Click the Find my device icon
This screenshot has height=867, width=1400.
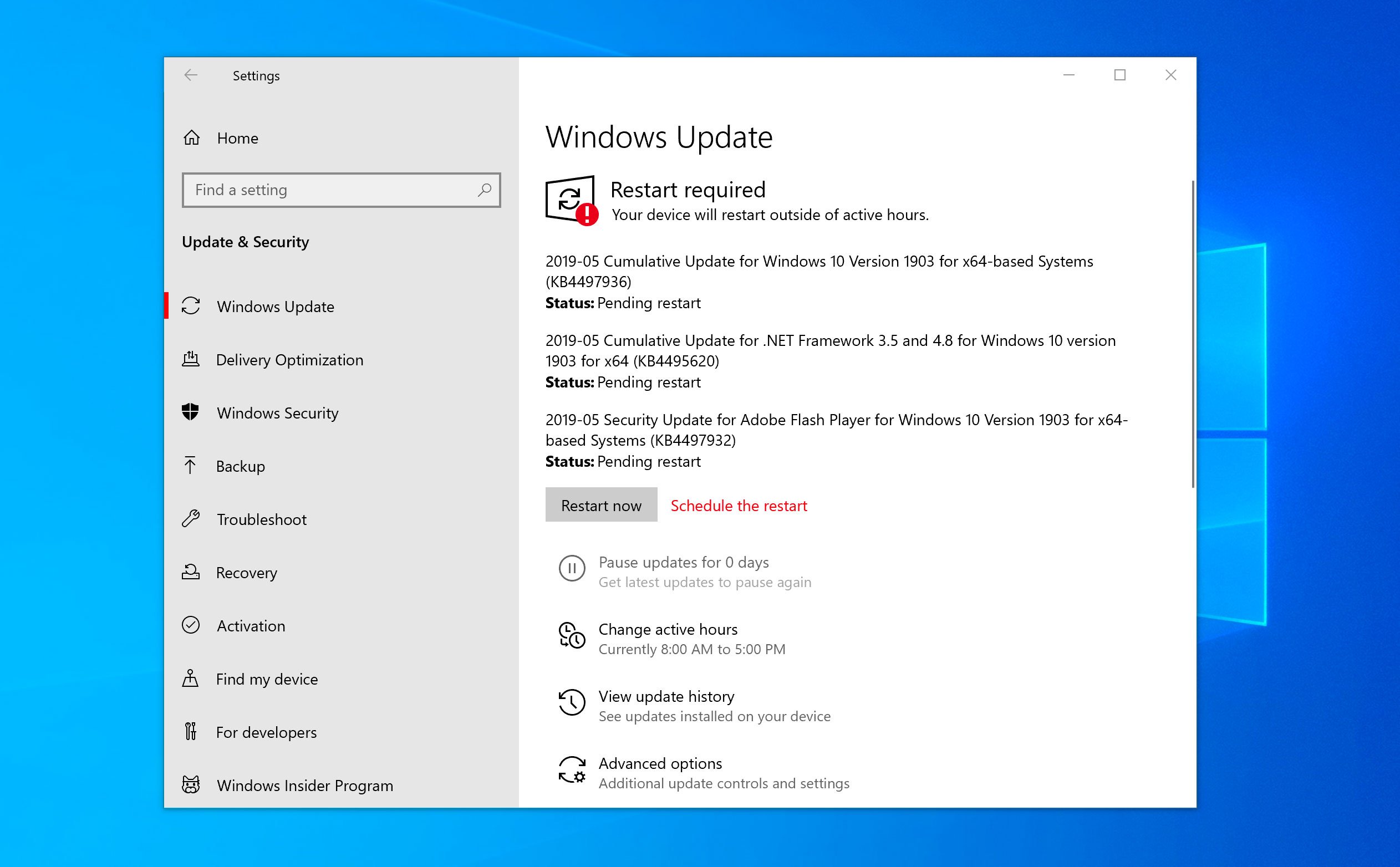[190, 678]
